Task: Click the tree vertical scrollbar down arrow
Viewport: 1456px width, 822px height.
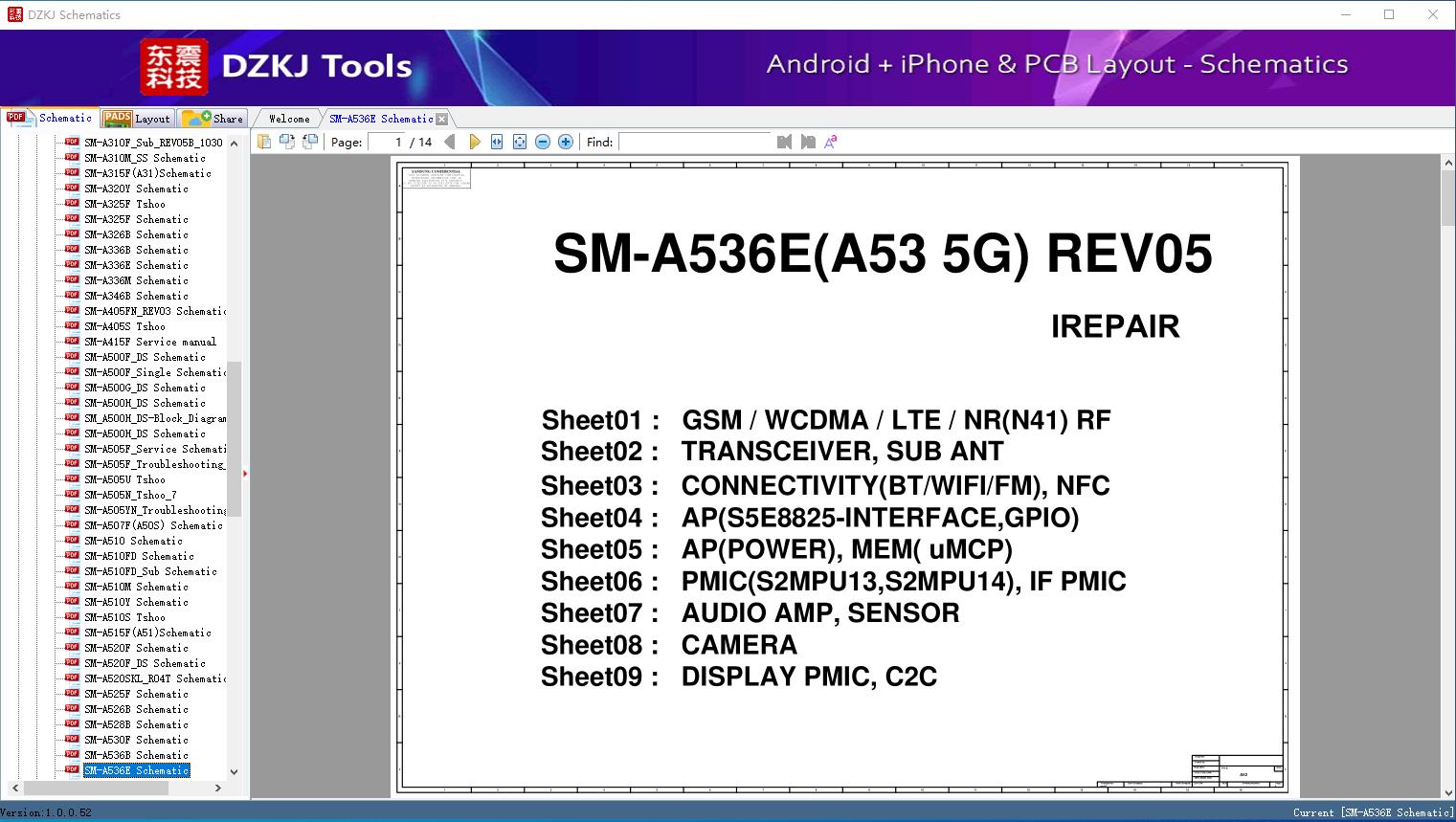Action: pyautogui.click(x=235, y=771)
